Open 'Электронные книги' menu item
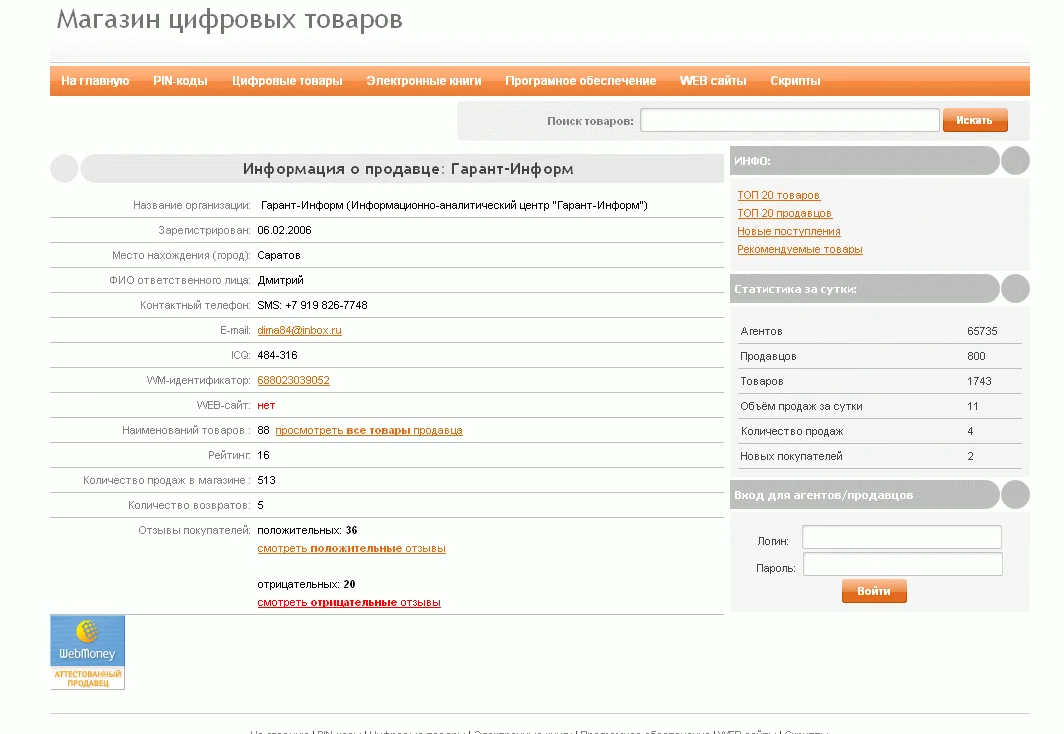 coord(423,81)
